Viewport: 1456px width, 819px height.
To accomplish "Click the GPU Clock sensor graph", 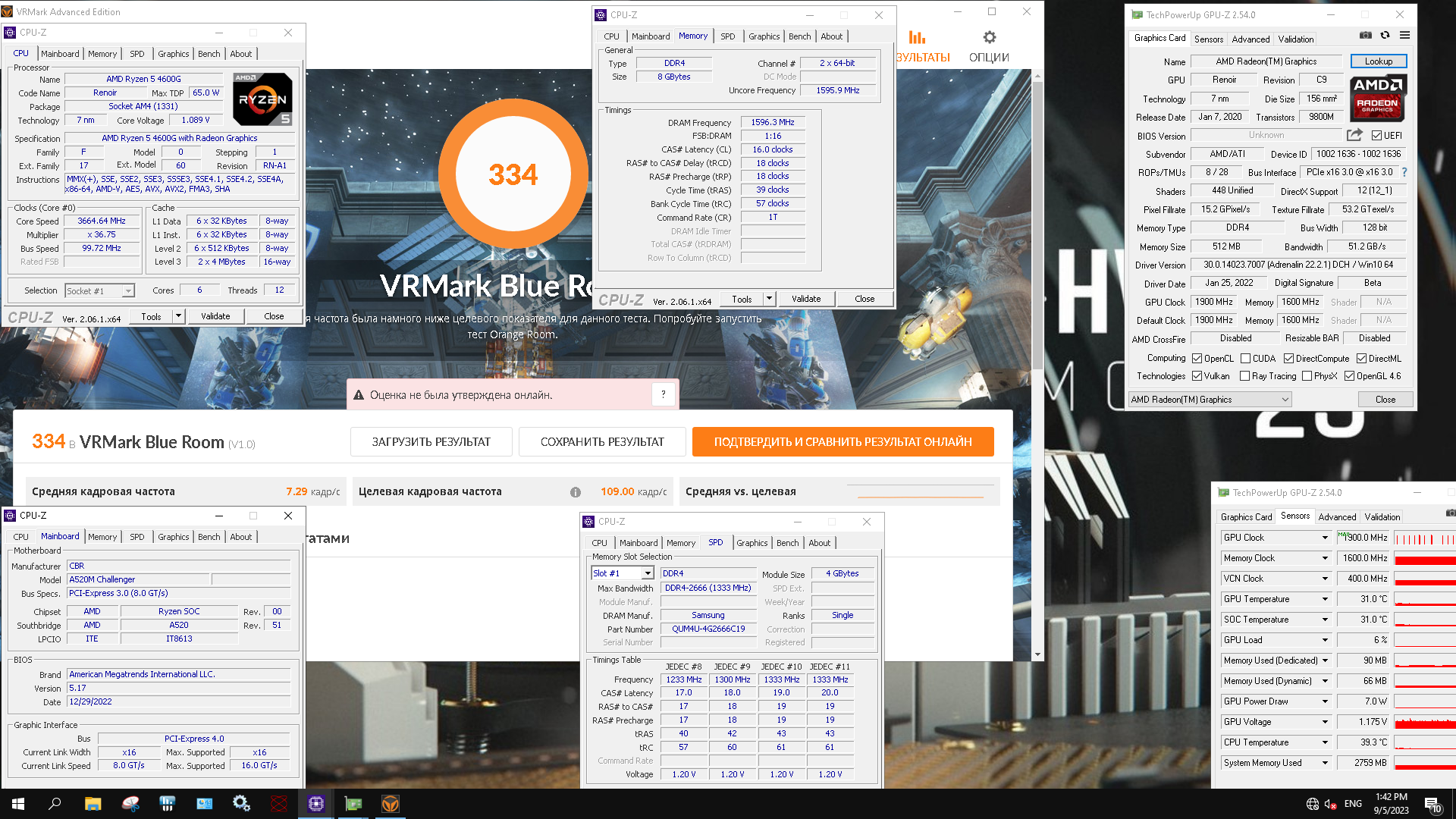I will [1425, 538].
